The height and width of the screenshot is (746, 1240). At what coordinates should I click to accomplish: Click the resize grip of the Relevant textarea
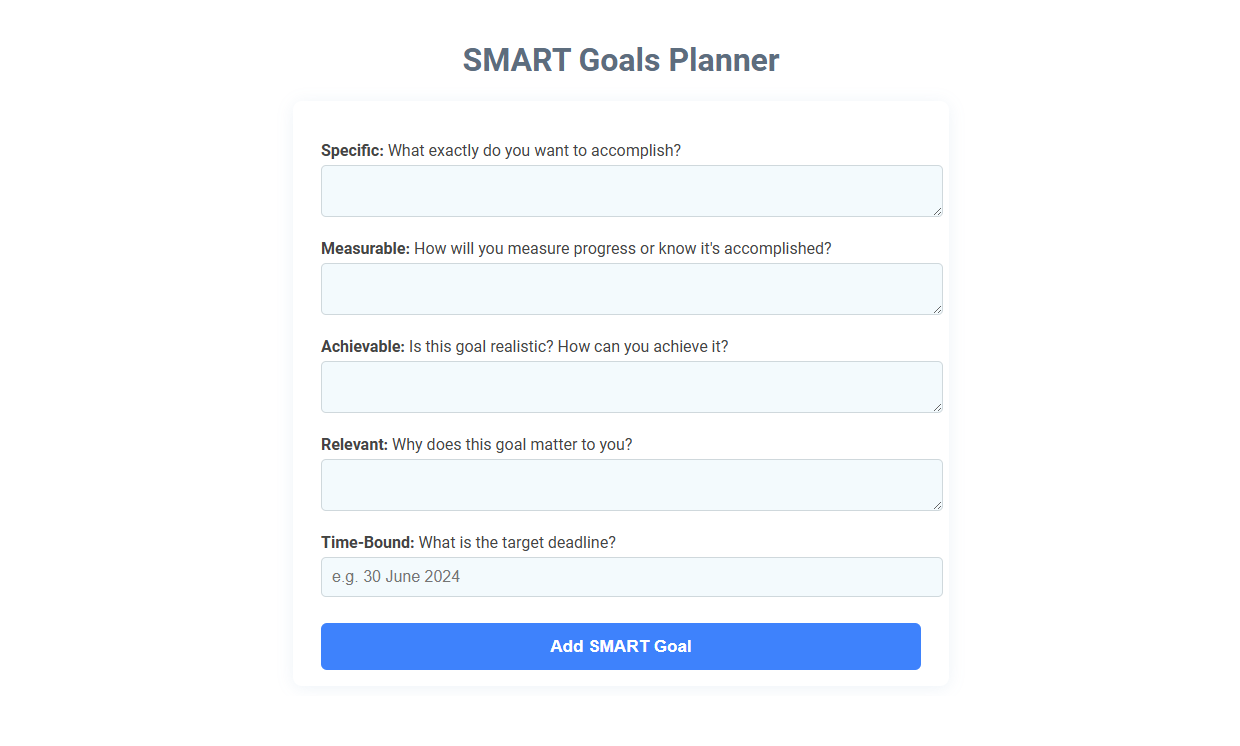937,504
